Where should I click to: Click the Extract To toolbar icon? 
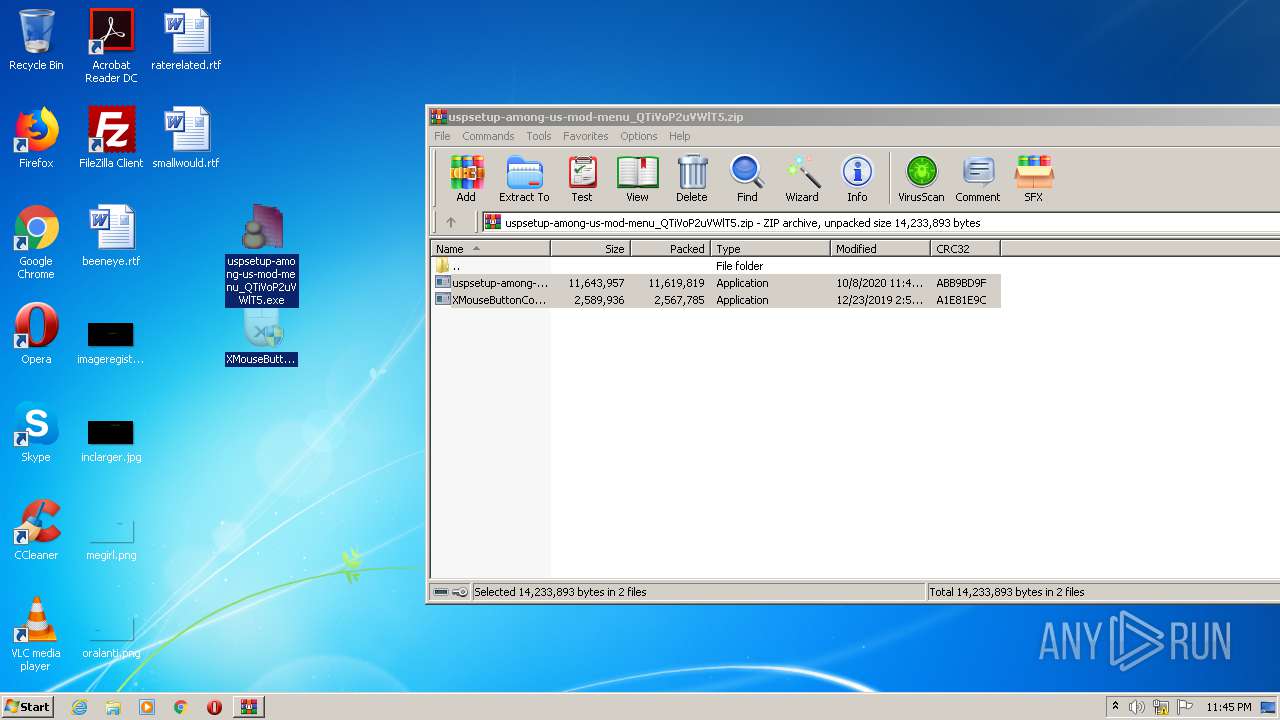[x=524, y=179]
